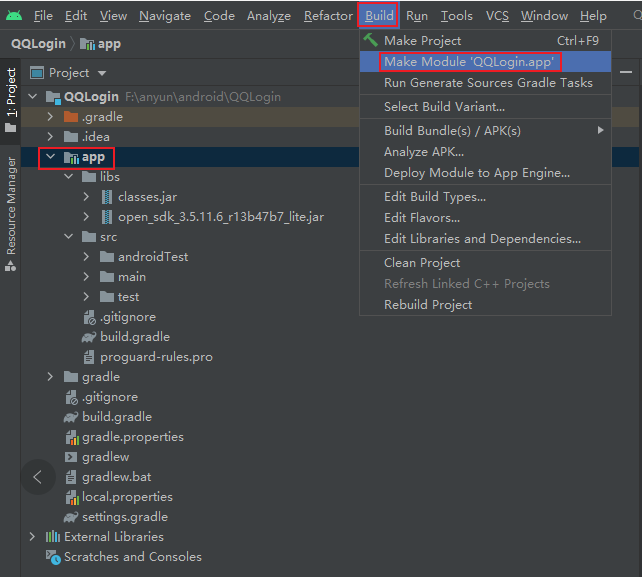Click the orange .gradle folder icon
642x577 pixels.
pos(71,117)
